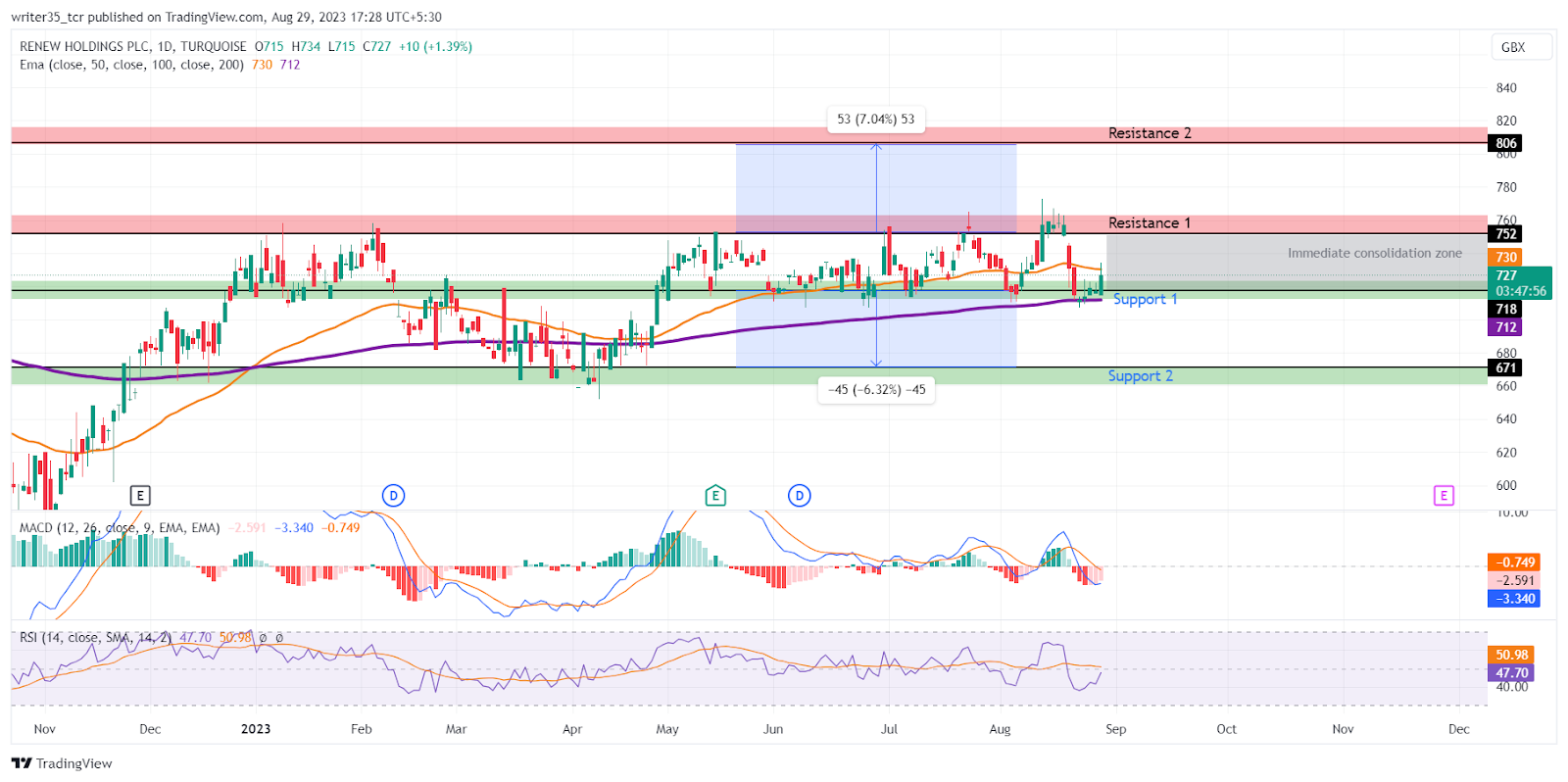The width and height of the screenshot is (1568, 782).
Task: Click the blue -3.340 MACD value label
Action: point(1515,599)
